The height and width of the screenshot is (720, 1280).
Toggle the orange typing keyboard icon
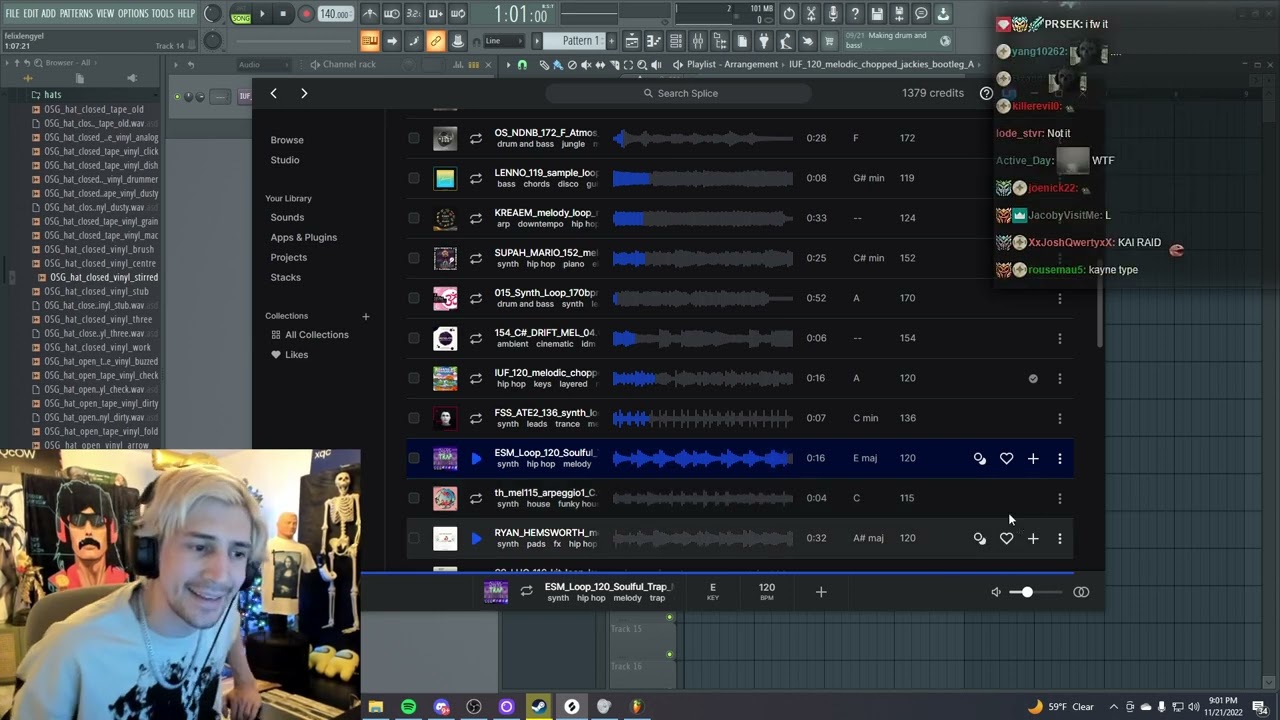pos(369,41)
